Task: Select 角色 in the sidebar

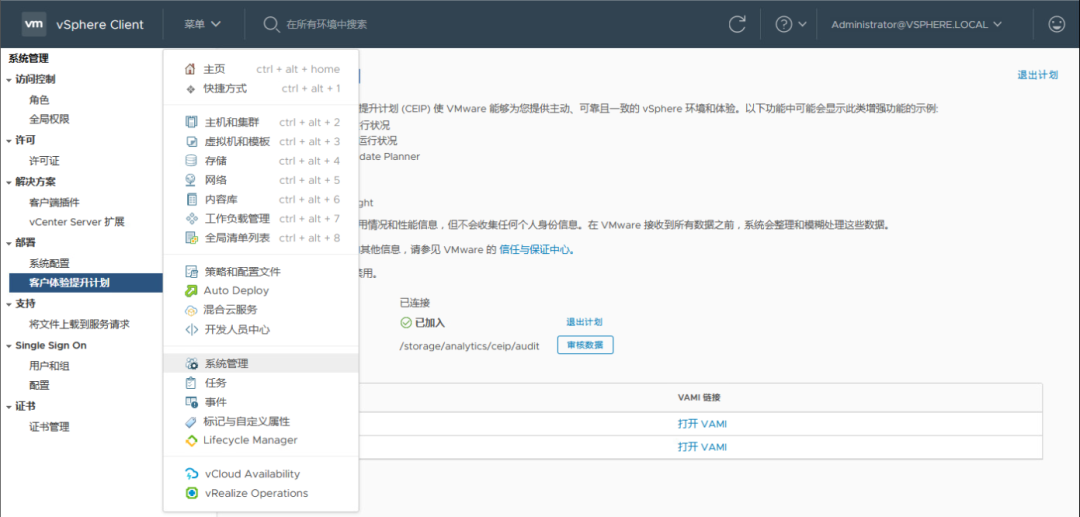Action: tap(39, 100)
